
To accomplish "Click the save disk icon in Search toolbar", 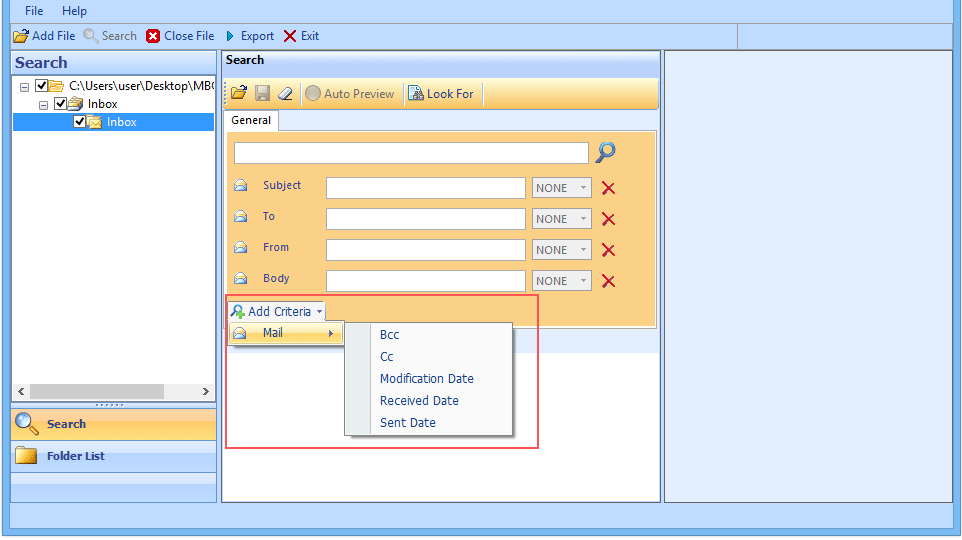I will (x=262, y=94).
